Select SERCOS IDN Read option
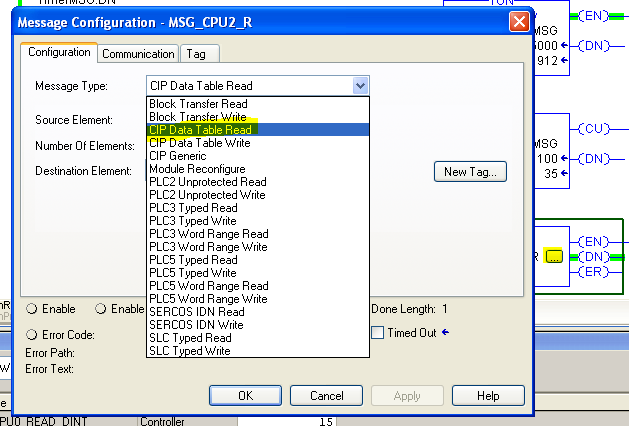This screenshot has height=426, width=629. [258, 312]
